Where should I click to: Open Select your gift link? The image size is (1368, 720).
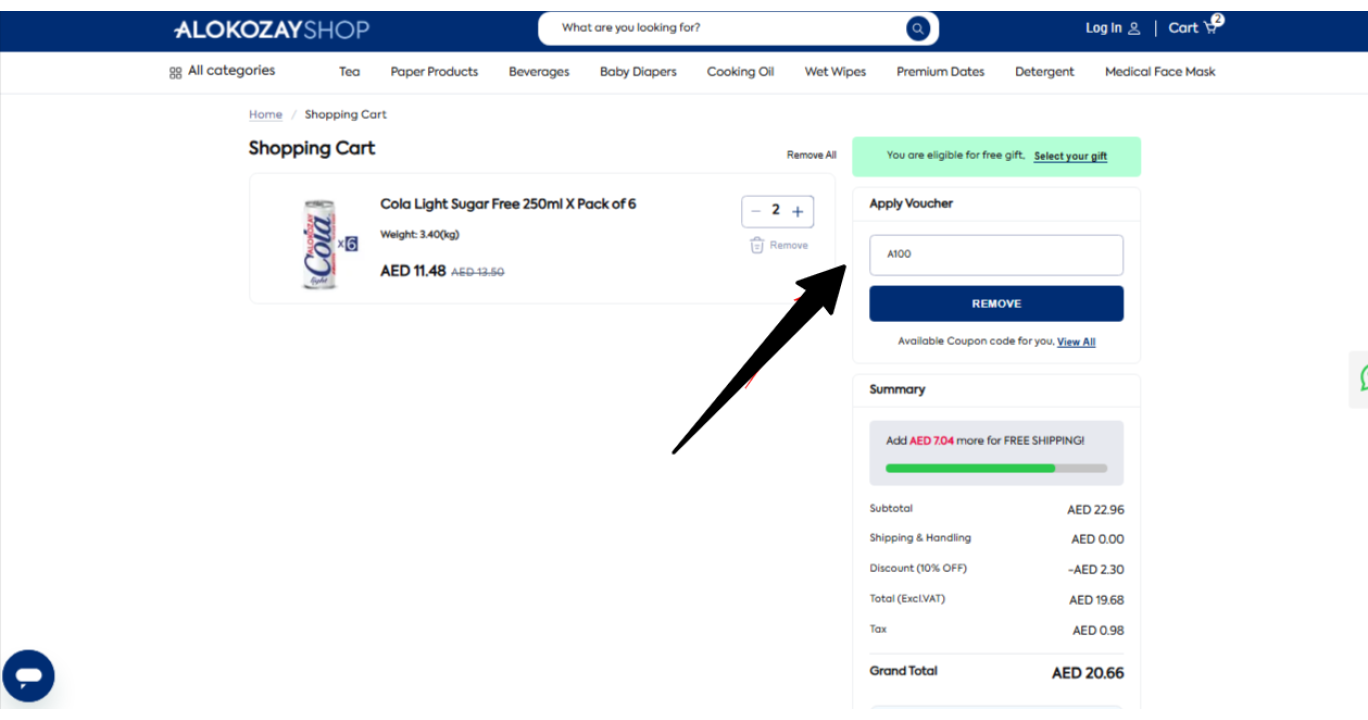click(x=1070, y=156)
